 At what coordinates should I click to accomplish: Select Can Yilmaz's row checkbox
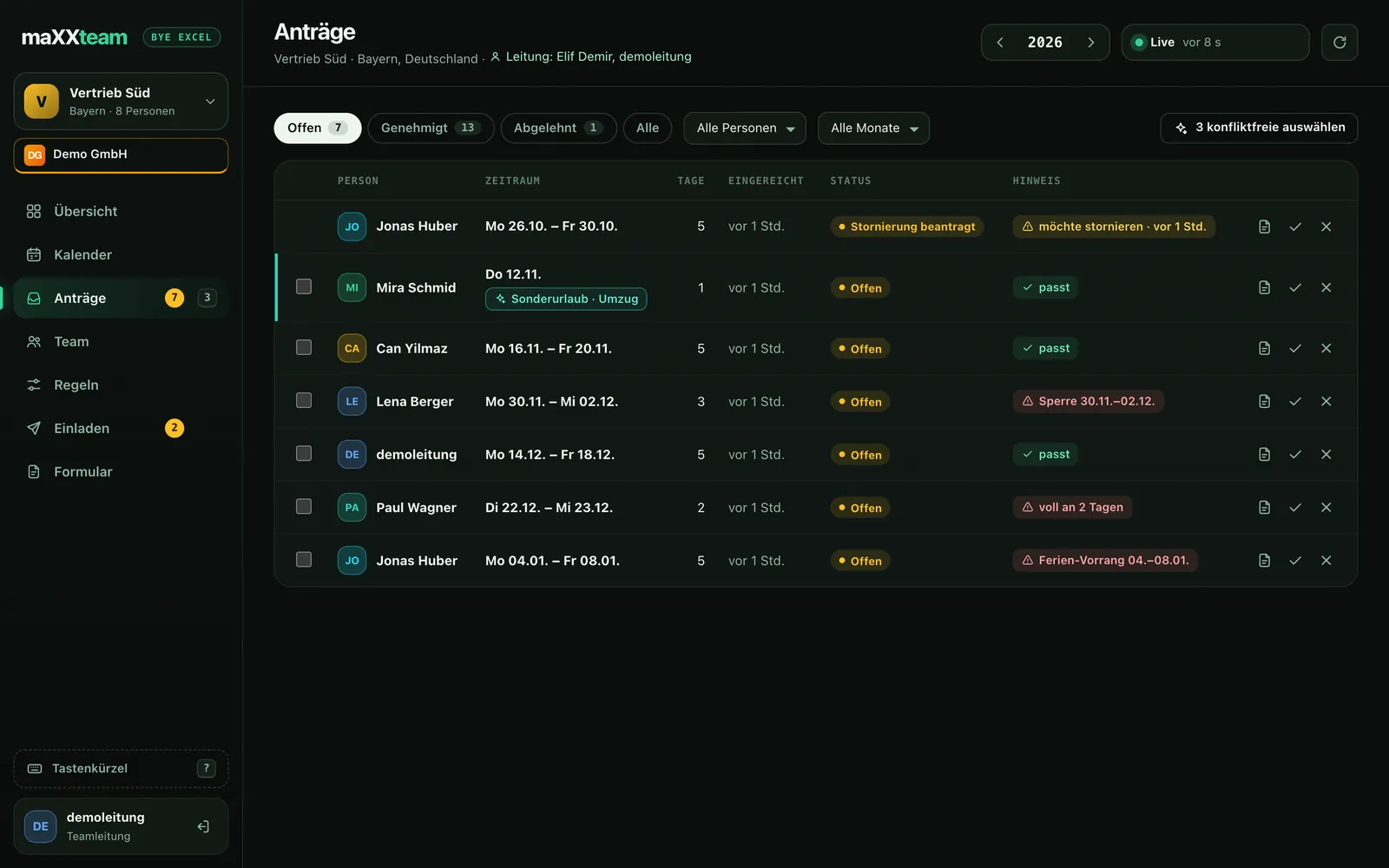coord(304,347)
